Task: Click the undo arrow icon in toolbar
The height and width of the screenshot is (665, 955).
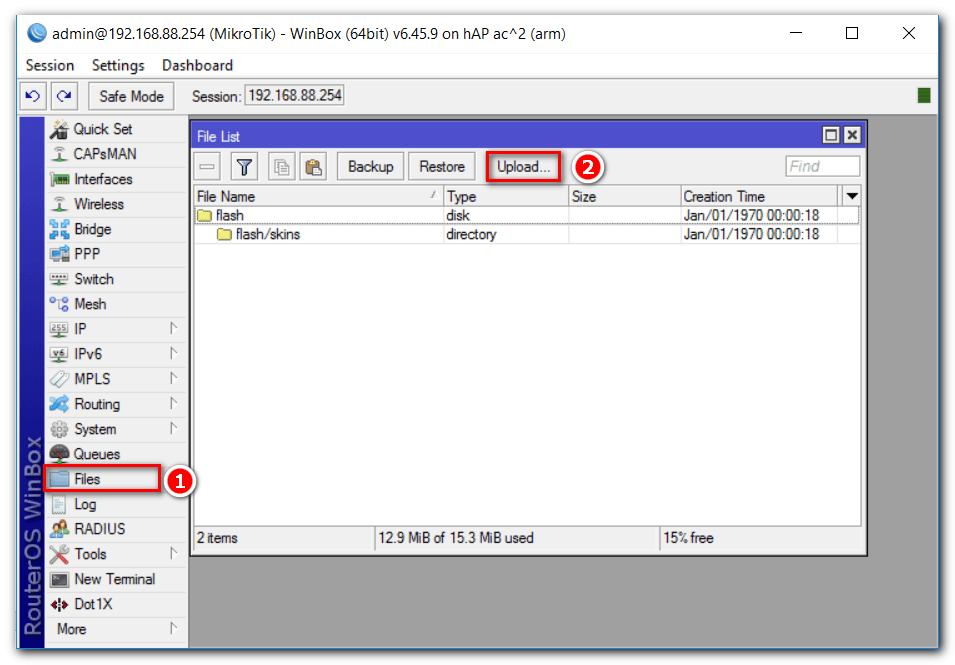Action: tap(33, 96)
